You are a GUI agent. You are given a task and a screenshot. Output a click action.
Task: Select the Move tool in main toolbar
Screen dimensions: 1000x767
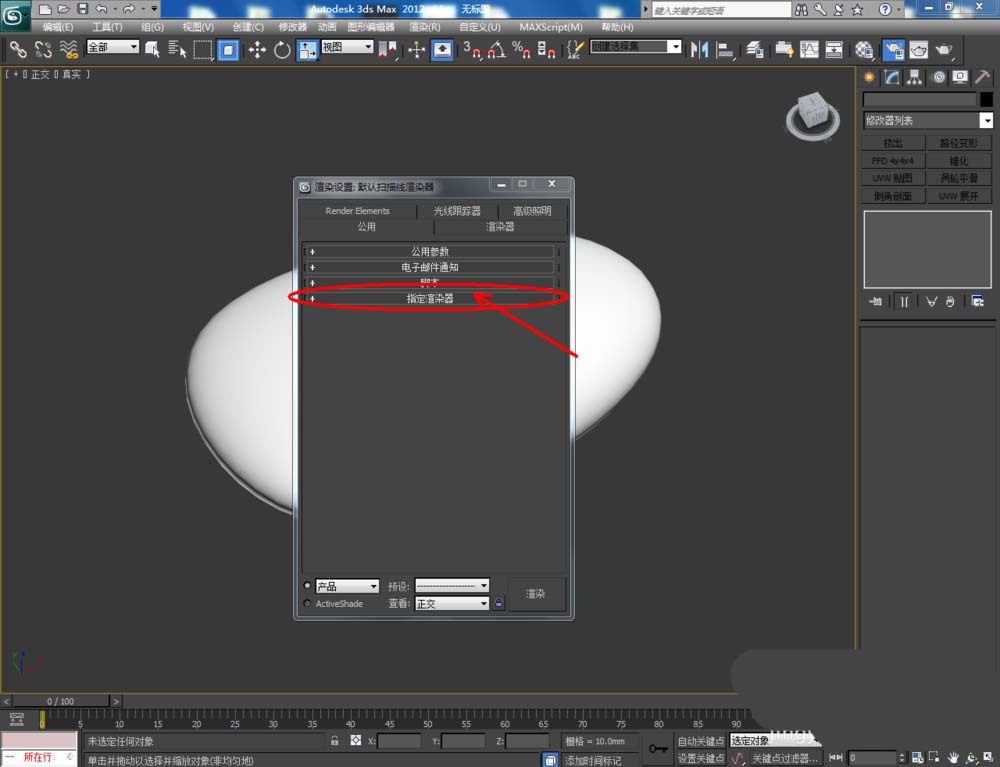[x=257, y=49]
